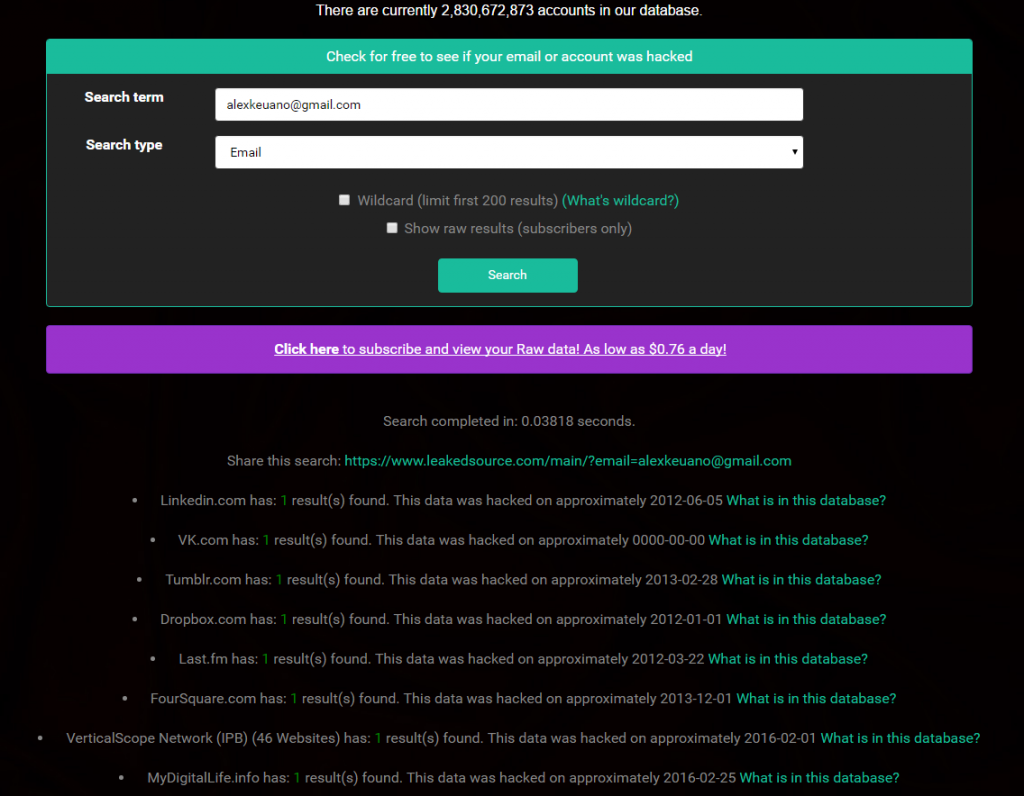Screen dimensions: 1024x796
Task: Click the Search term email input field
Action: coord(509,104)
